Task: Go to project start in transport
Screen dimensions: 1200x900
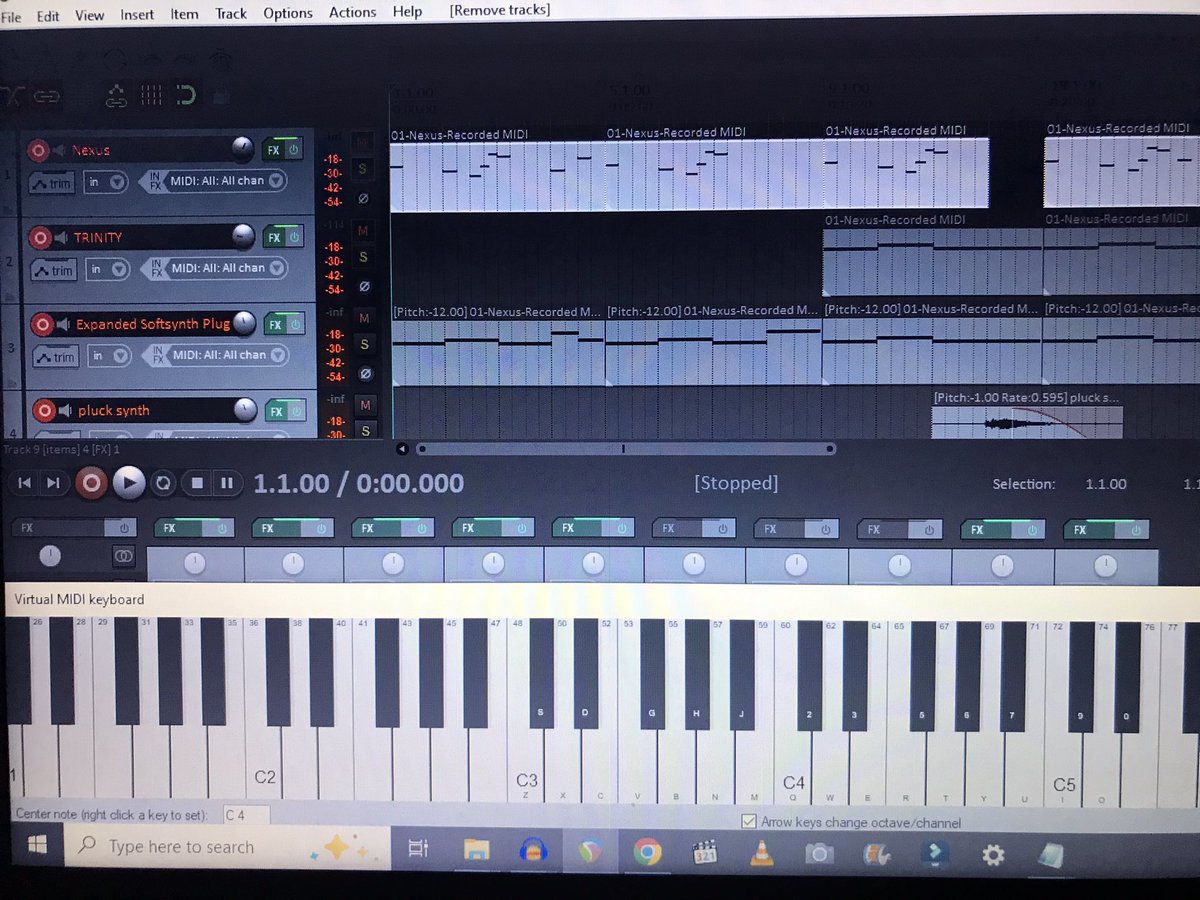Action: click(25, 484)
